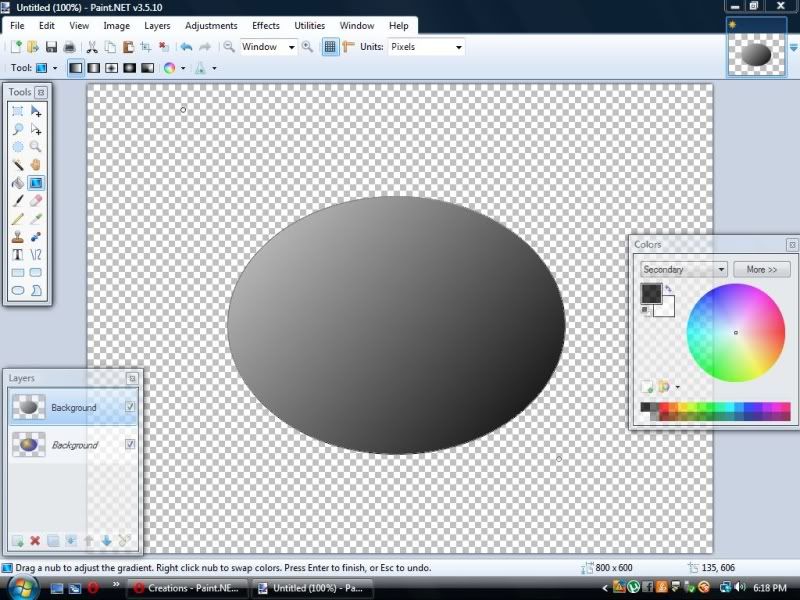
Task: Pick a hue on the color wheel
Action: coord(736,333)
